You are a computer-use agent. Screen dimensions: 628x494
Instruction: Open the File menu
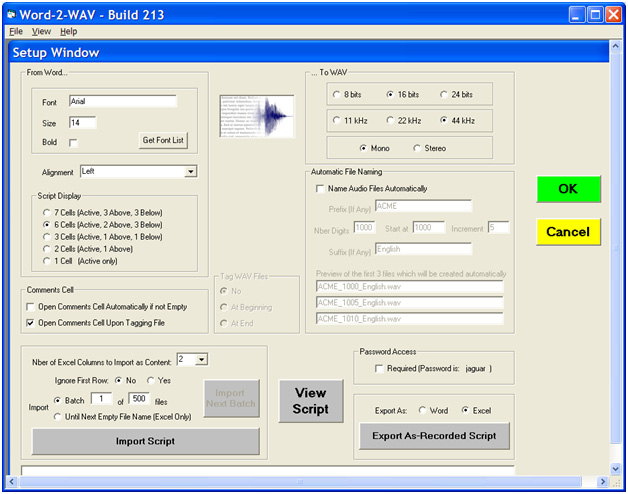pyautogui.click(x=16, y=31)
